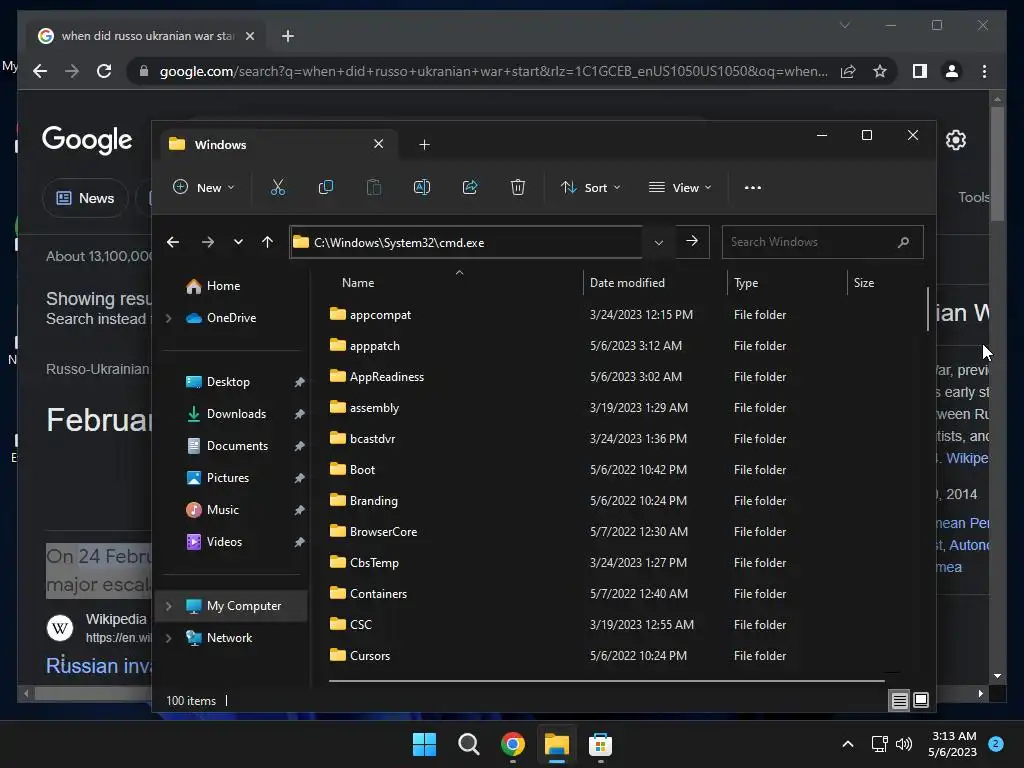Switch to details view icon in status bar
1024x768 pixels.
[899, 701]
